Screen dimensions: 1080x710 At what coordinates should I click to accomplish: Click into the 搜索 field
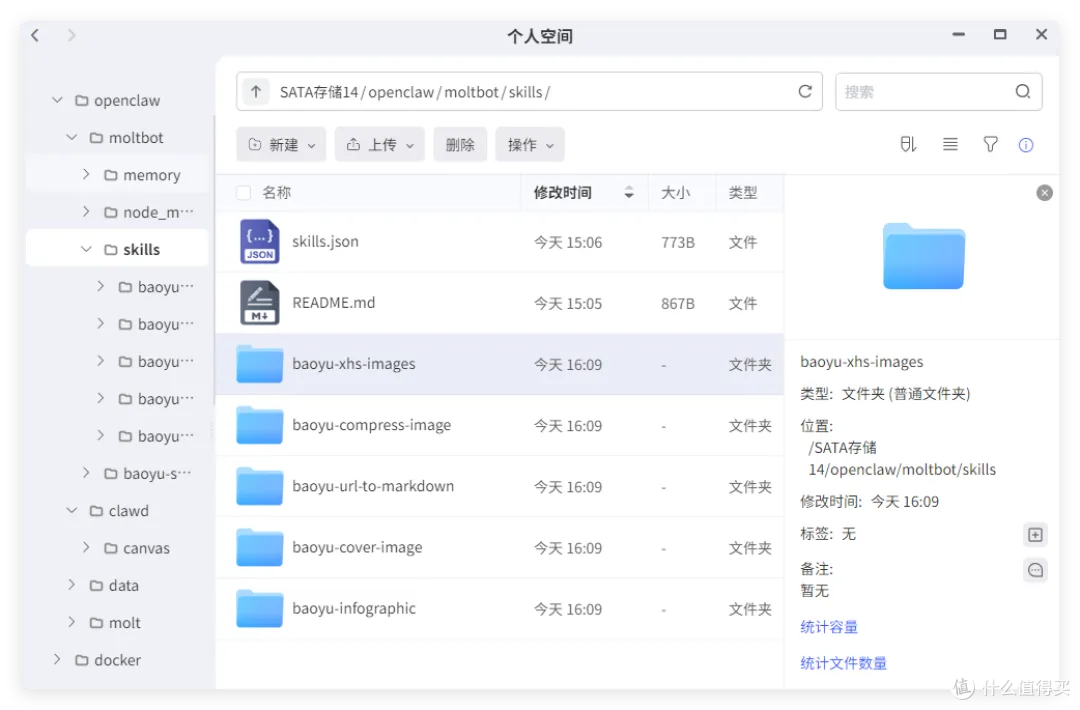(x=924, y=92)
